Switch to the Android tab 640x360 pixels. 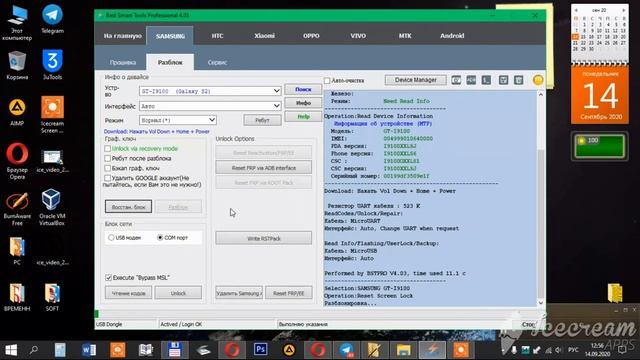[452, 36]
